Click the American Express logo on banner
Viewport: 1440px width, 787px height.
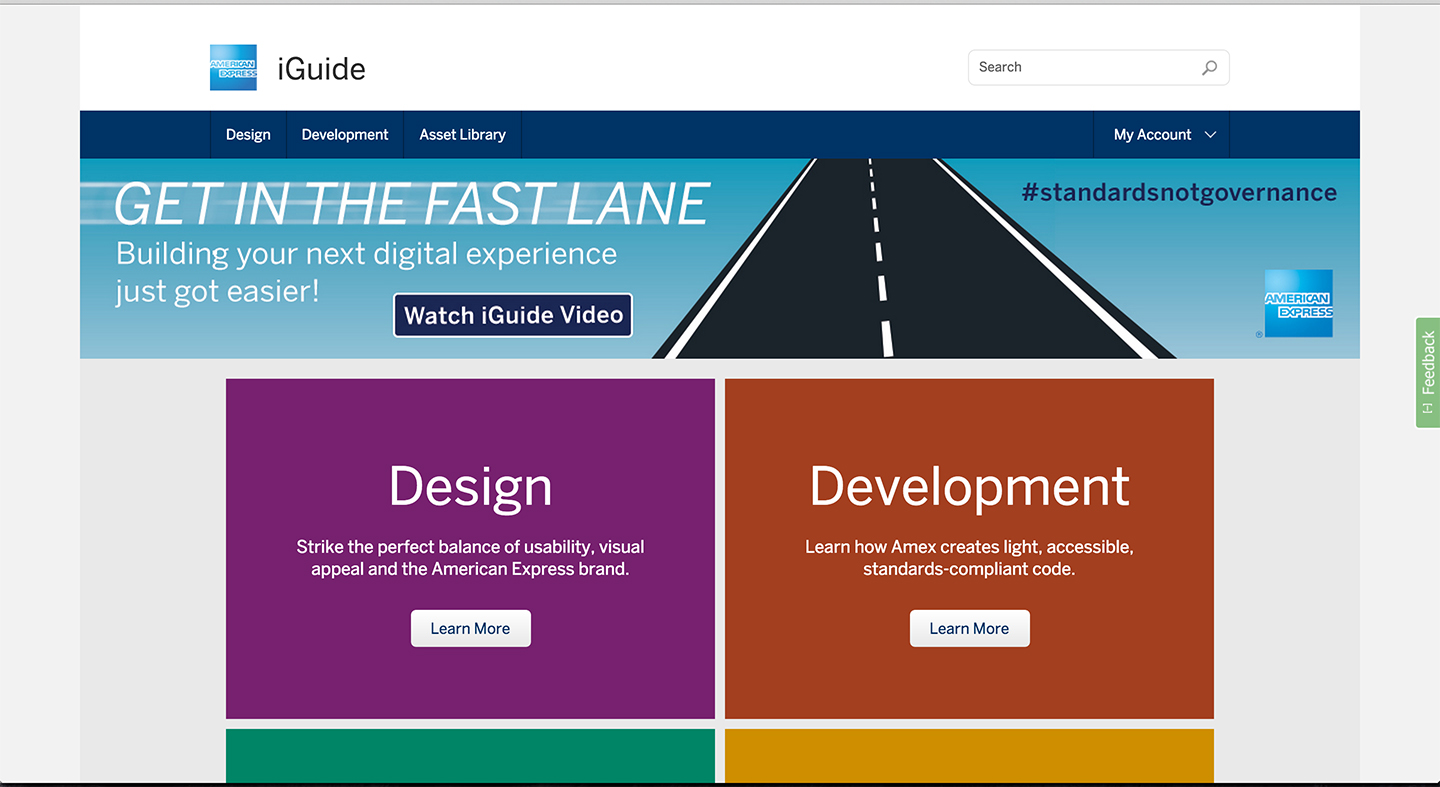click(1299, 303)
